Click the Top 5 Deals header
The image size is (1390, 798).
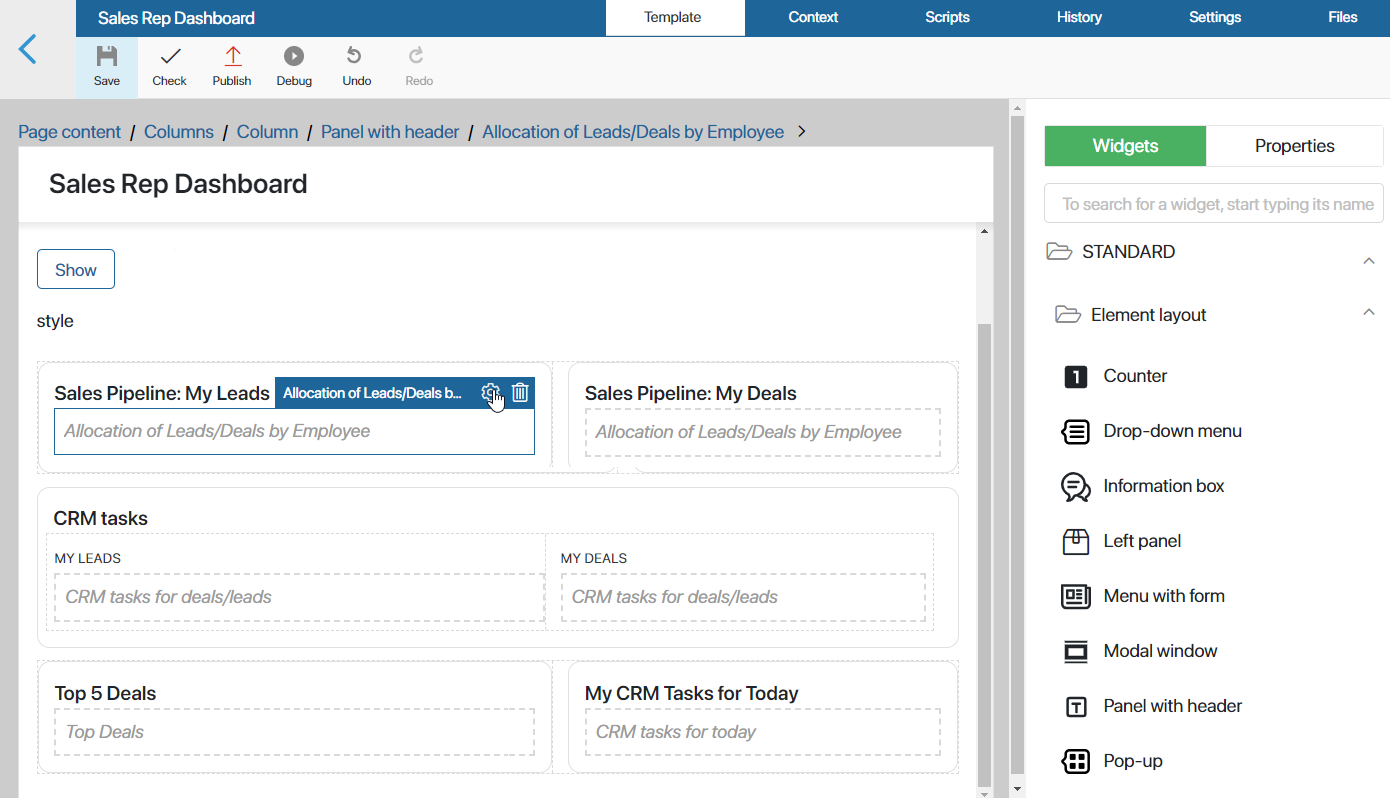tap(105, 694)
